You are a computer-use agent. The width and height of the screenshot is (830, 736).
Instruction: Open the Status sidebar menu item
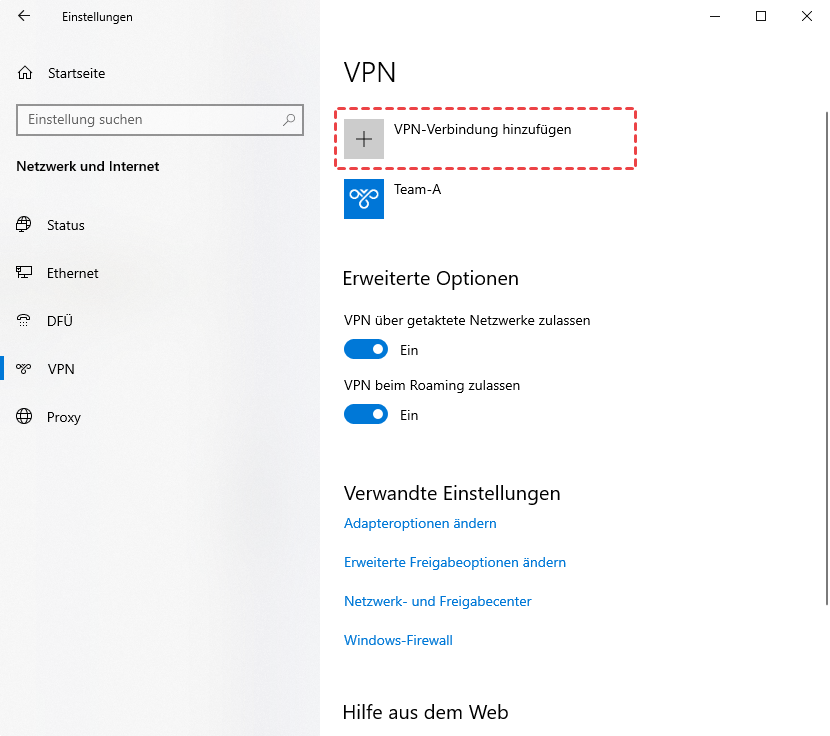(66, 225)
